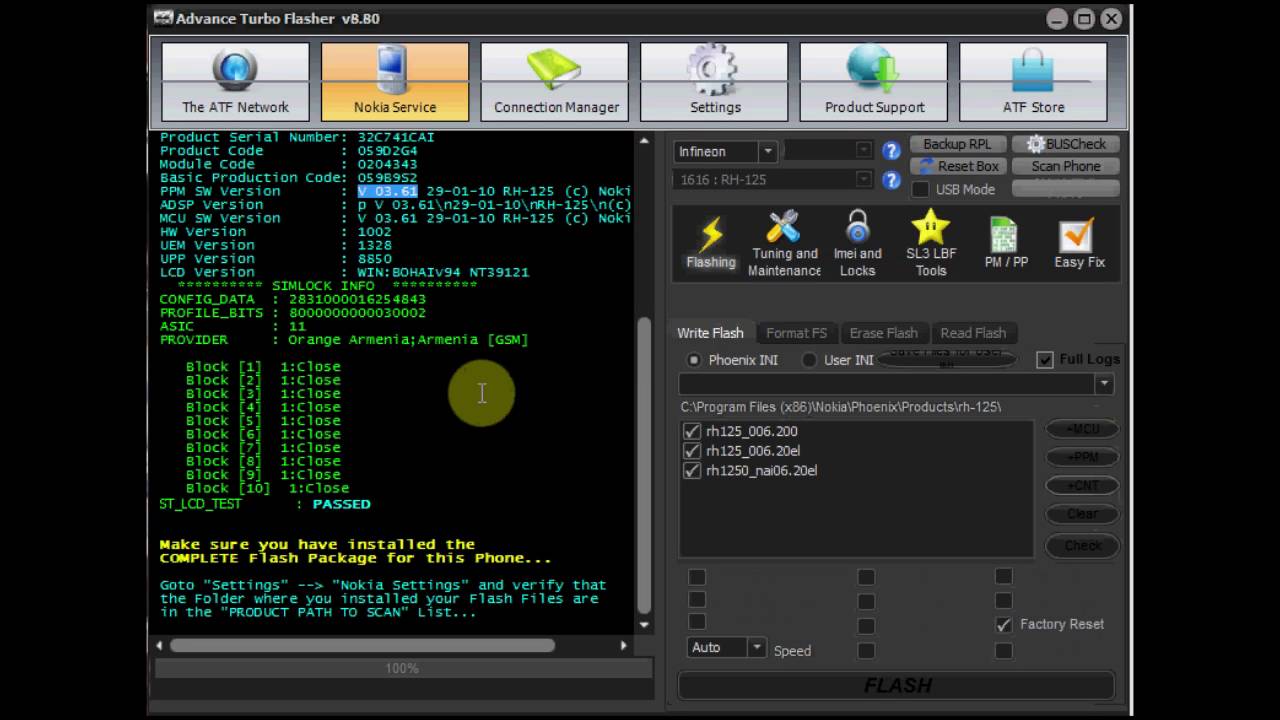Click help icon beside Infineon dropdown
This screenshot has height=720, width=1280.
point(891,151)
